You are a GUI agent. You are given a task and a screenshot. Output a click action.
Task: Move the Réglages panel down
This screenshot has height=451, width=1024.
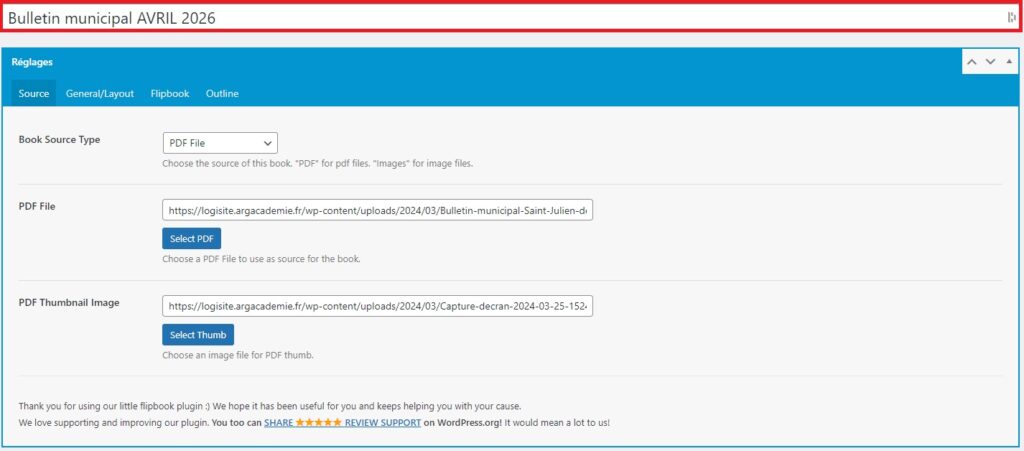[990, 62]
